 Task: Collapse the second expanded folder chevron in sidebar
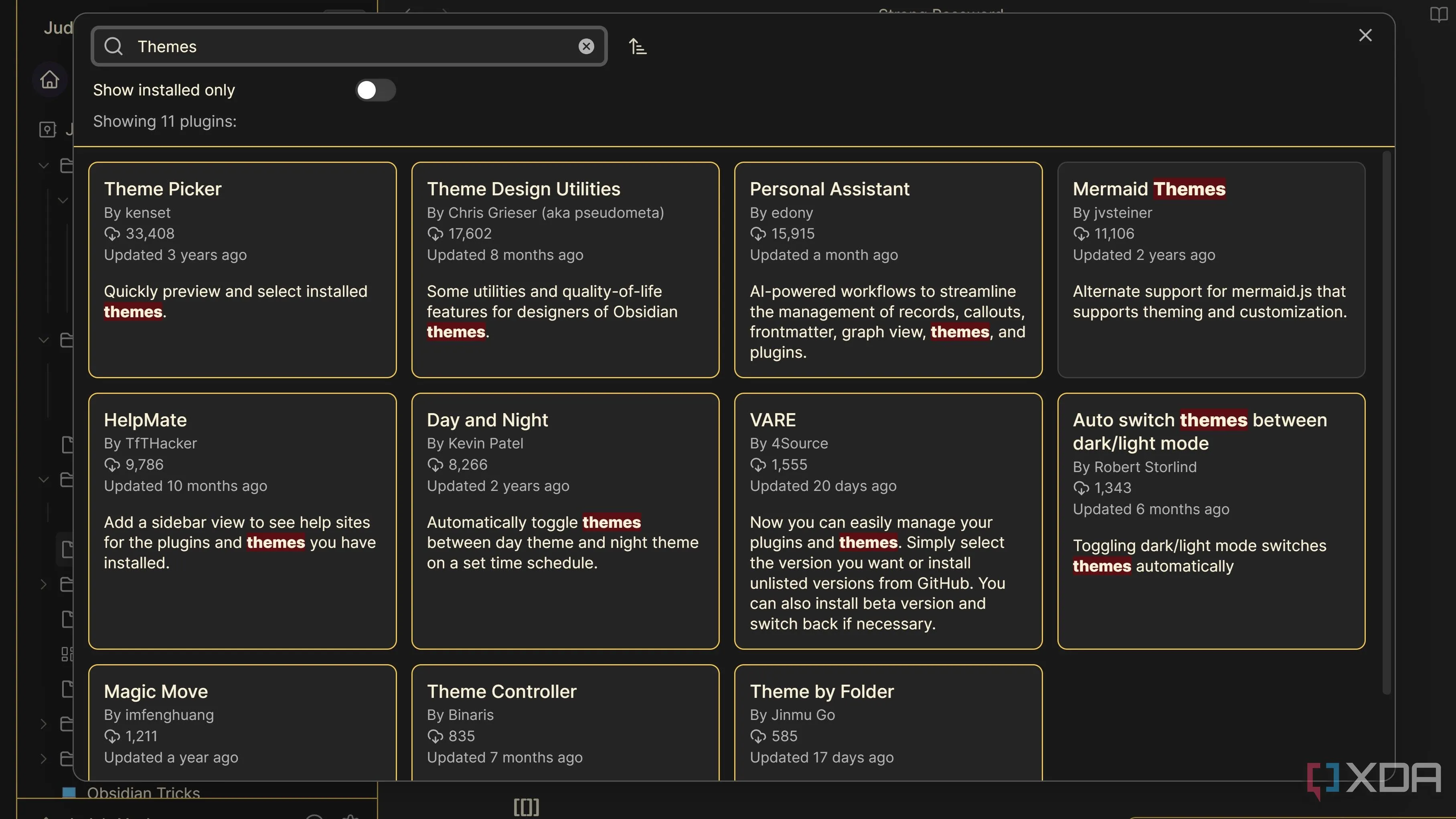tap(44, 339)
